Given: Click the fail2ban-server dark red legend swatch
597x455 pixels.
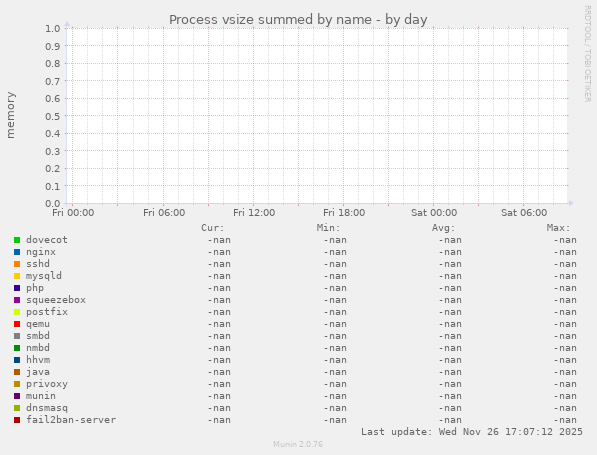Looking at the screenshot, I should (x=17, y=420).
